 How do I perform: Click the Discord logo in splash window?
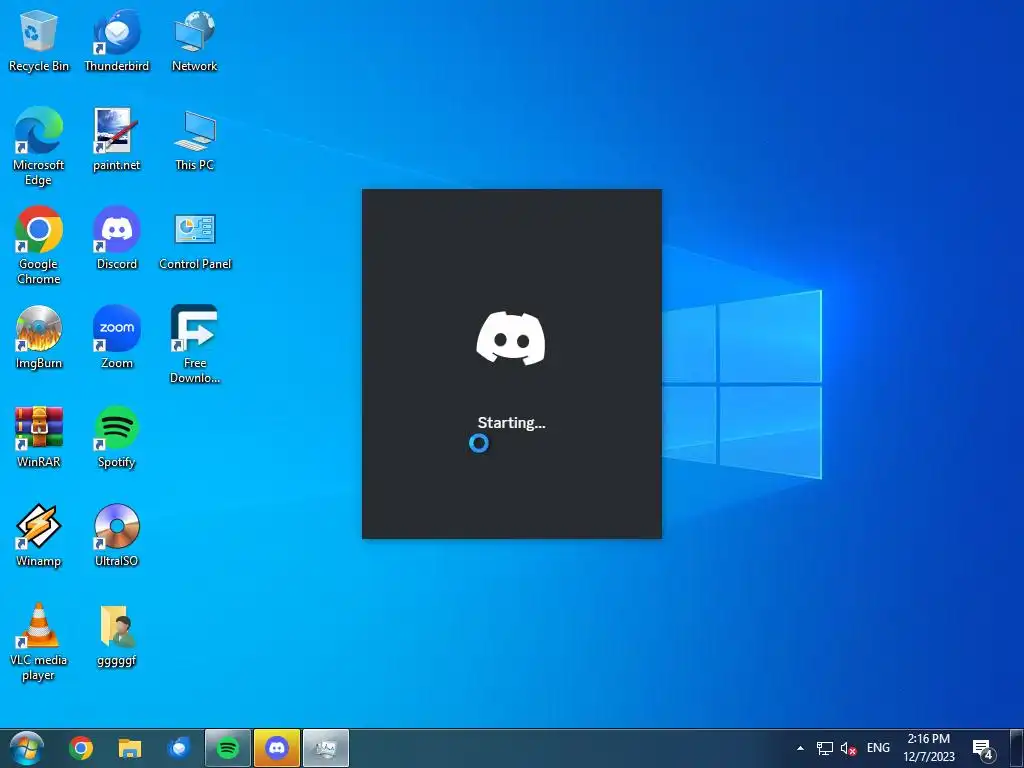click(x=511, y=338)
